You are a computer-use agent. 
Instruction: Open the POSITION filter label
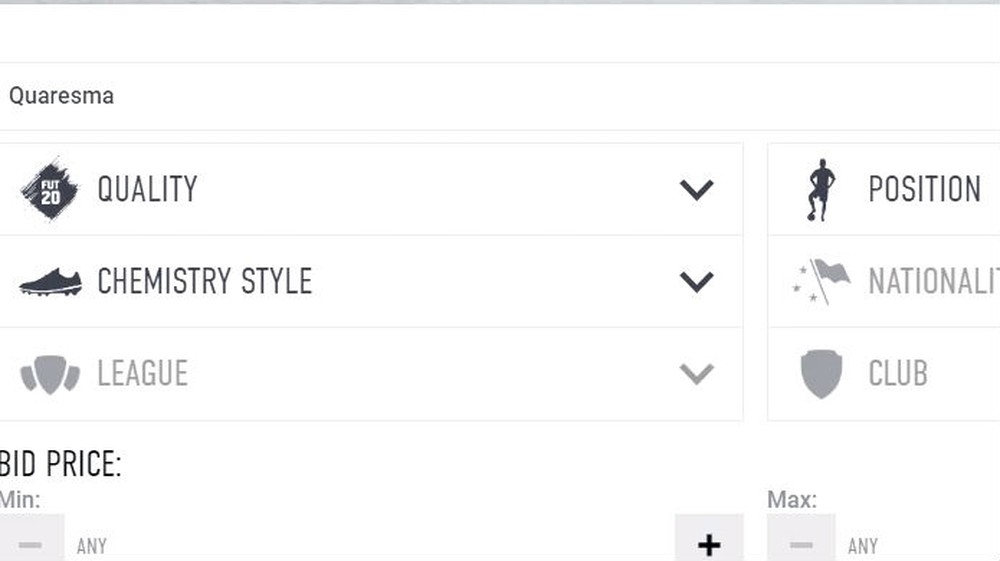click(x=924, y=189)
